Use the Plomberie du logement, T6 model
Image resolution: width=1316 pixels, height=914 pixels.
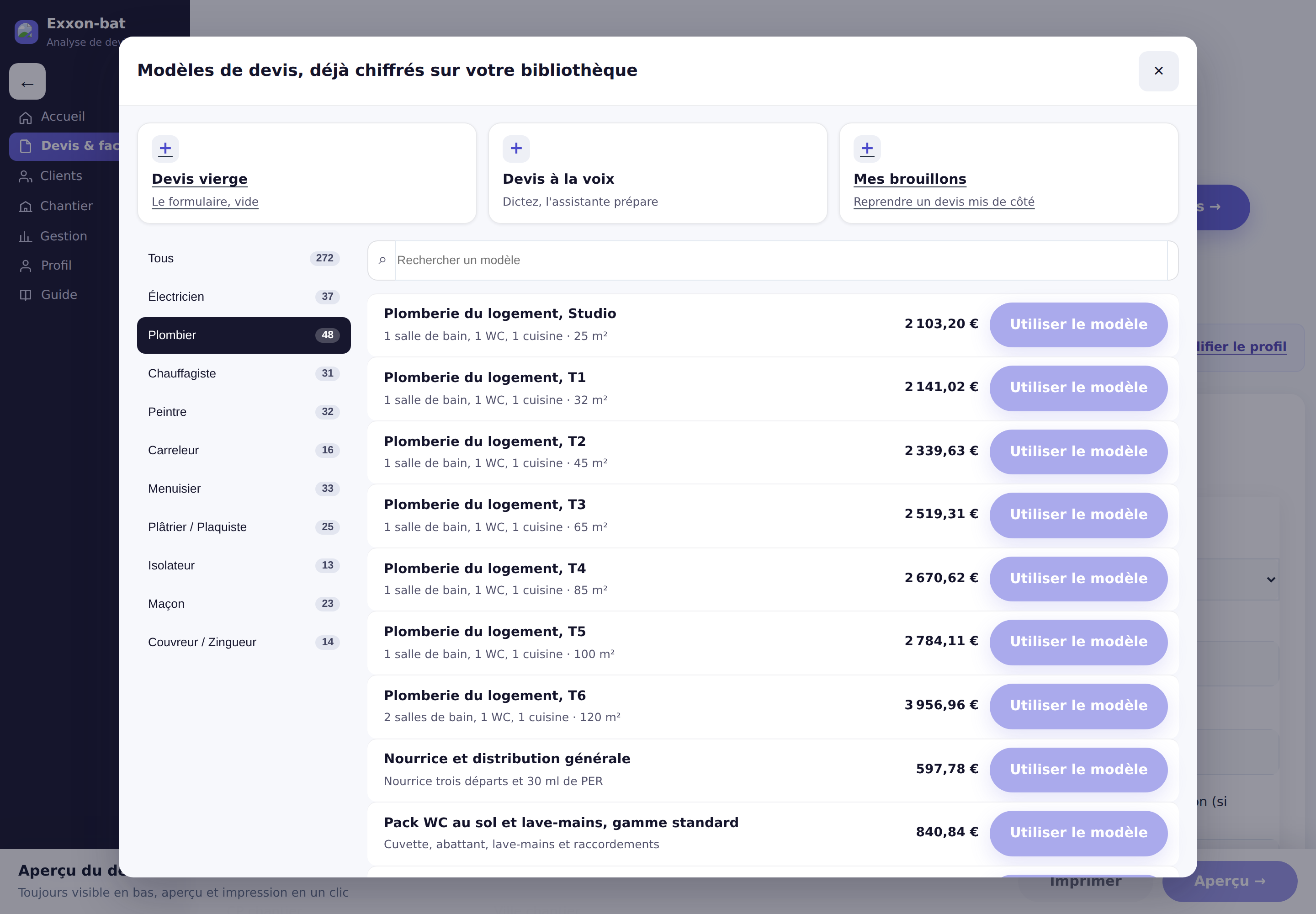[1078, 706]
